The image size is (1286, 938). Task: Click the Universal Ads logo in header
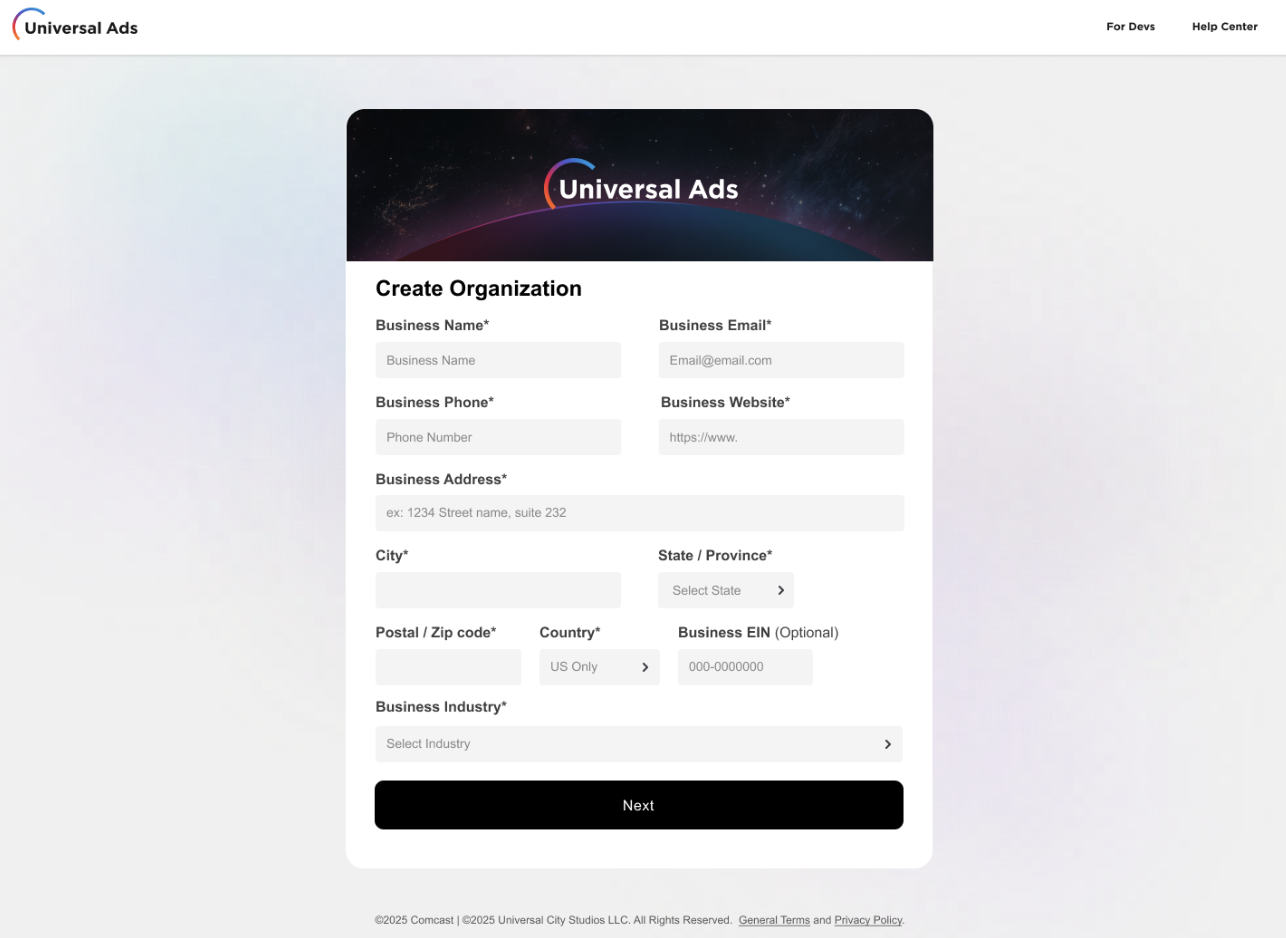pos(75,25)
